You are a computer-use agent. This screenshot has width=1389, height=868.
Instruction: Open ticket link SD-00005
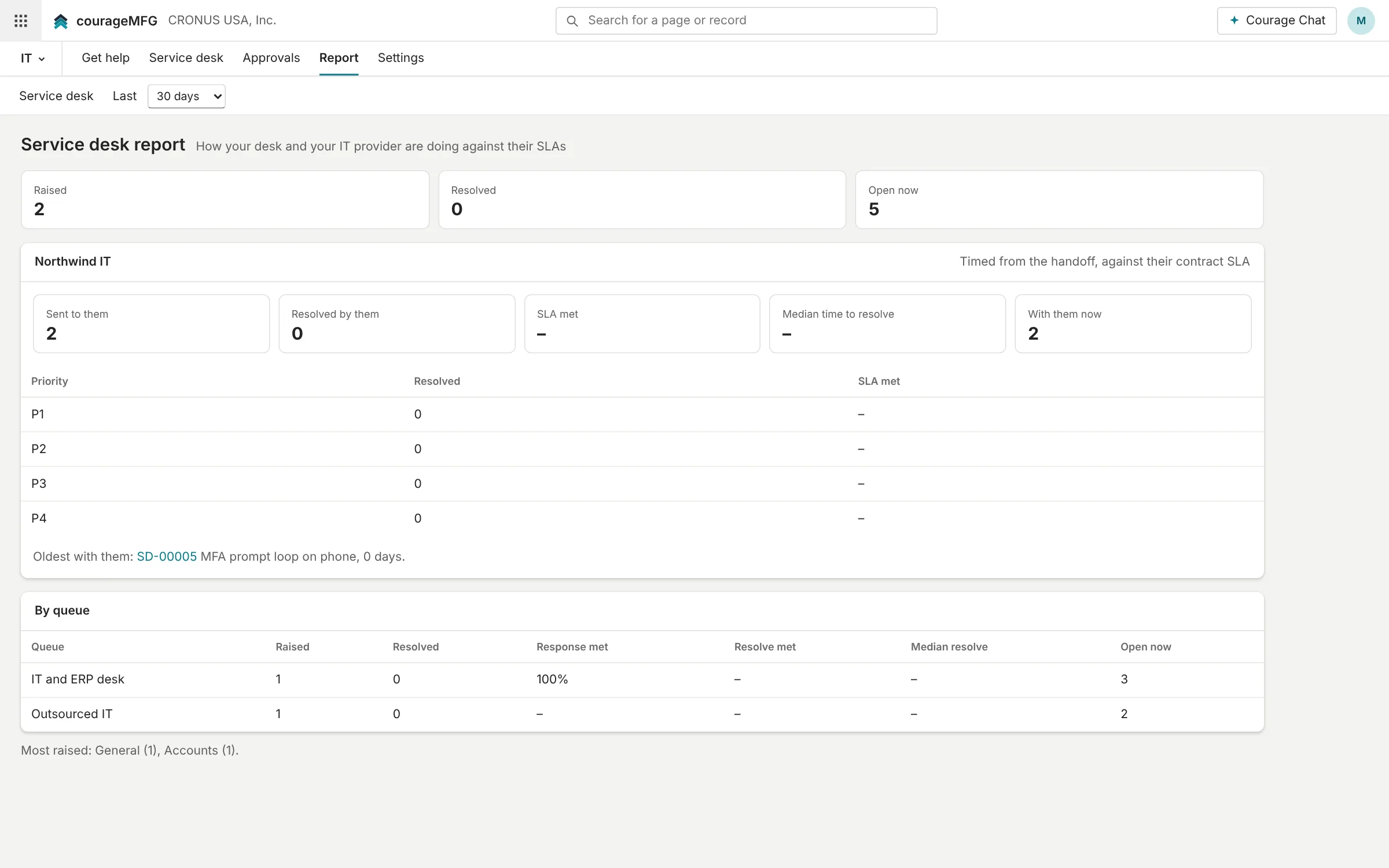167,557
